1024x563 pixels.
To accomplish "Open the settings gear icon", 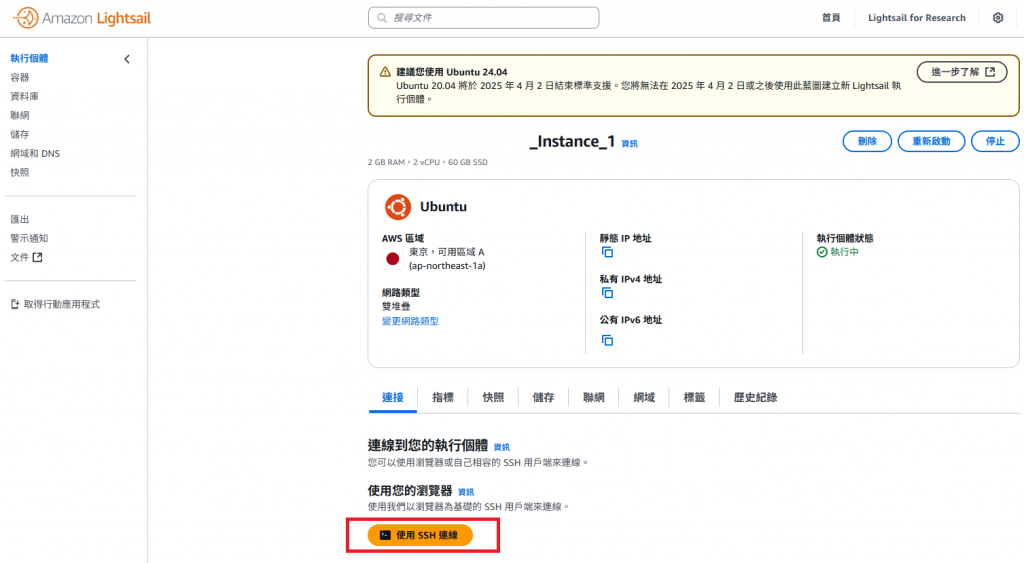I will (x=998, y=18).
